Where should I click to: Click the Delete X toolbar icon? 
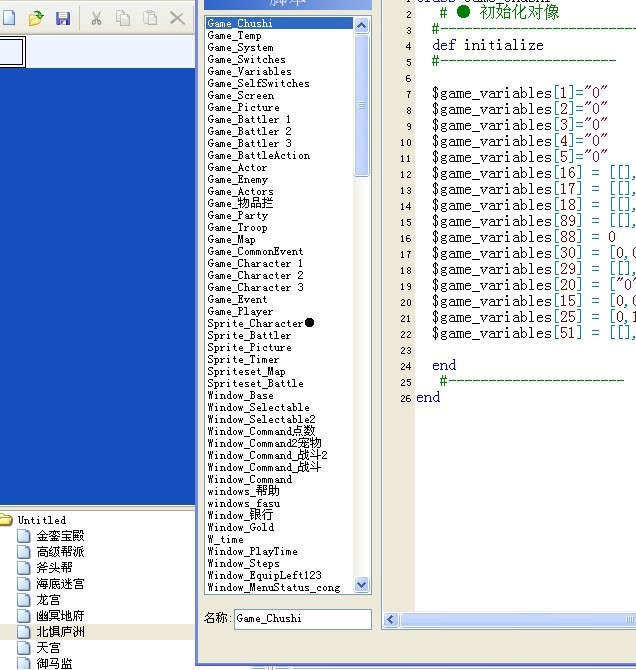point(177,18)
